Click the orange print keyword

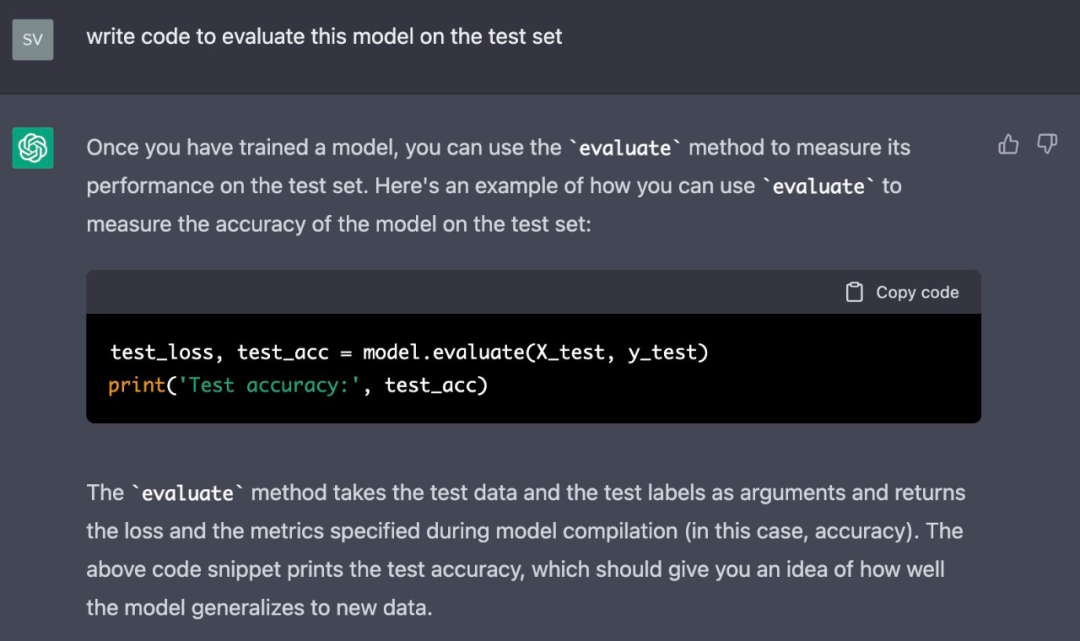tap(136, 385)
